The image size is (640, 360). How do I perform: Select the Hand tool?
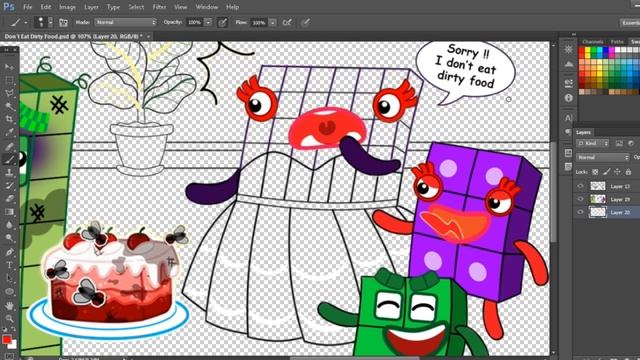[9, 305]
